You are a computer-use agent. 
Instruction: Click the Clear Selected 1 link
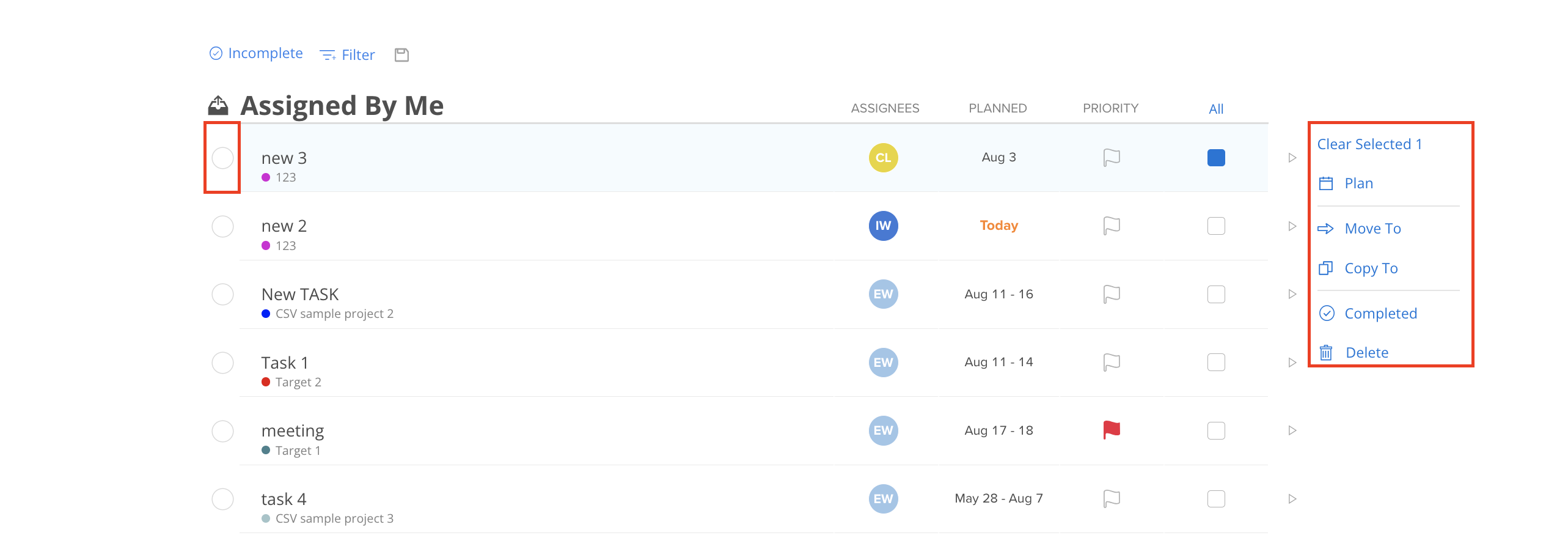[1370, 143]
